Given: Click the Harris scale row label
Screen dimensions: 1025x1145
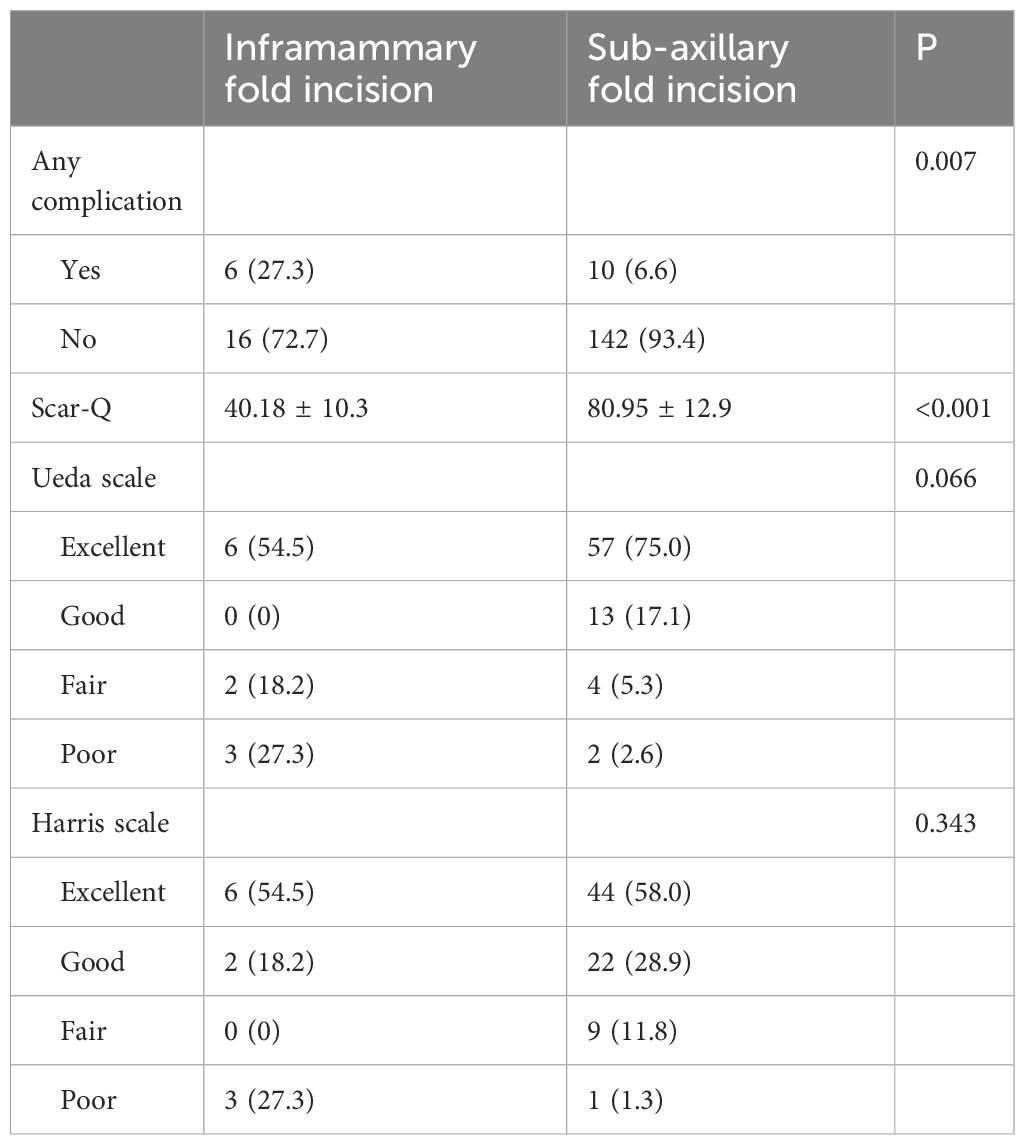Looking at the screenshot, I should (100, 823).
